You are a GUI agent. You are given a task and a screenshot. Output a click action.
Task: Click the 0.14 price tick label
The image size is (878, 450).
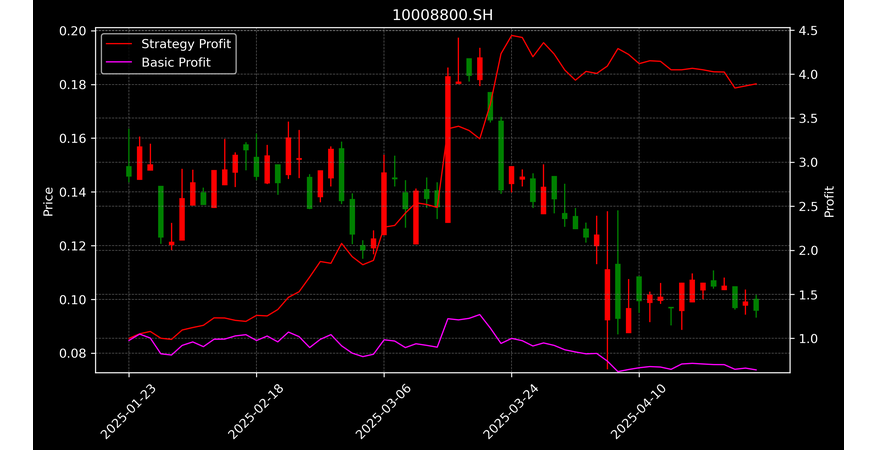73,192
